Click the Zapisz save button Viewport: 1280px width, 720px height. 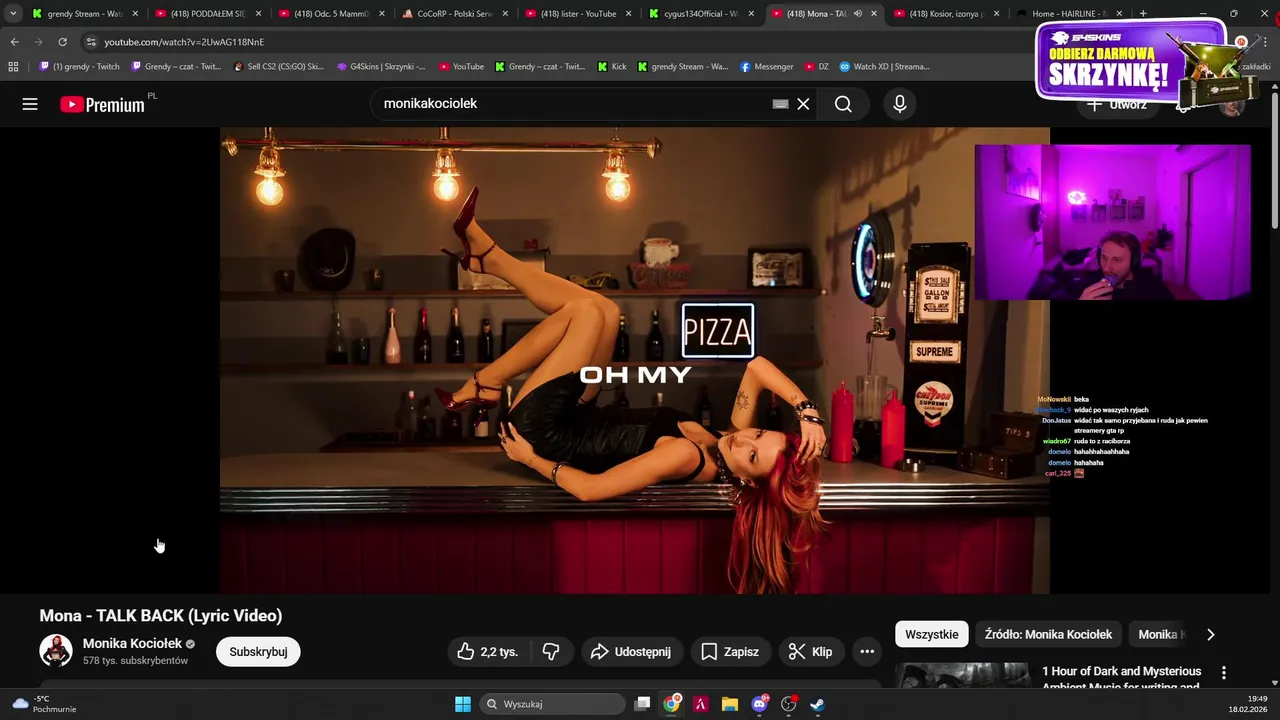[730, 652]
